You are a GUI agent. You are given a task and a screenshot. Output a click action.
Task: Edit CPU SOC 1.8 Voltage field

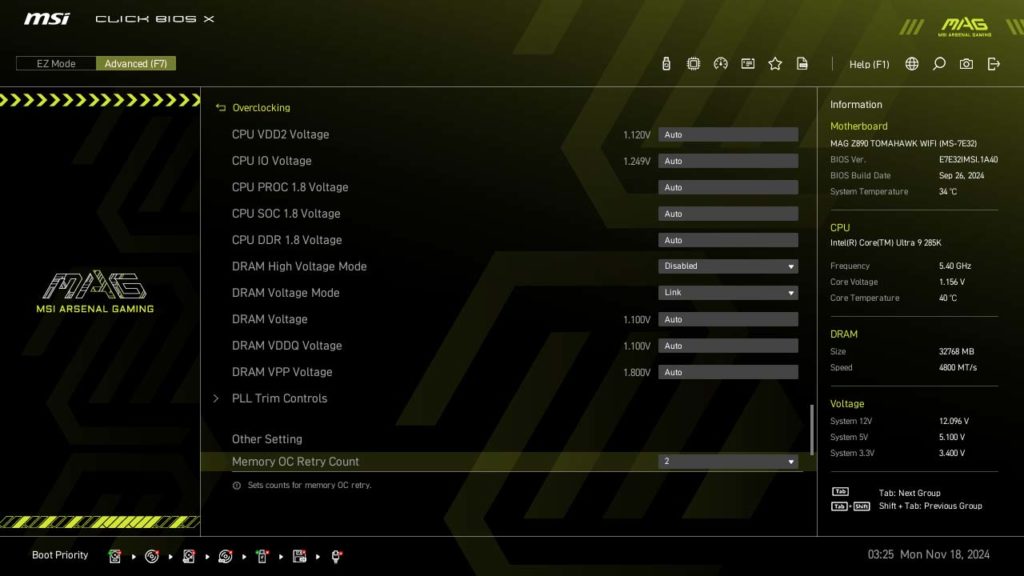(x=728, y=214)
